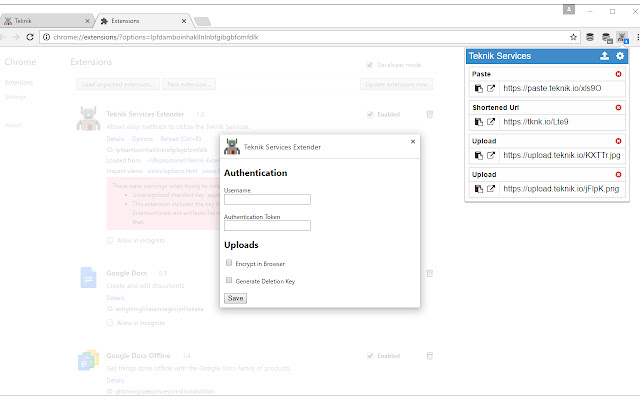This screenshot has height=400, width=640.
Task: Open Settings in Chrome sidebar
Action: (x=16, y=97)
